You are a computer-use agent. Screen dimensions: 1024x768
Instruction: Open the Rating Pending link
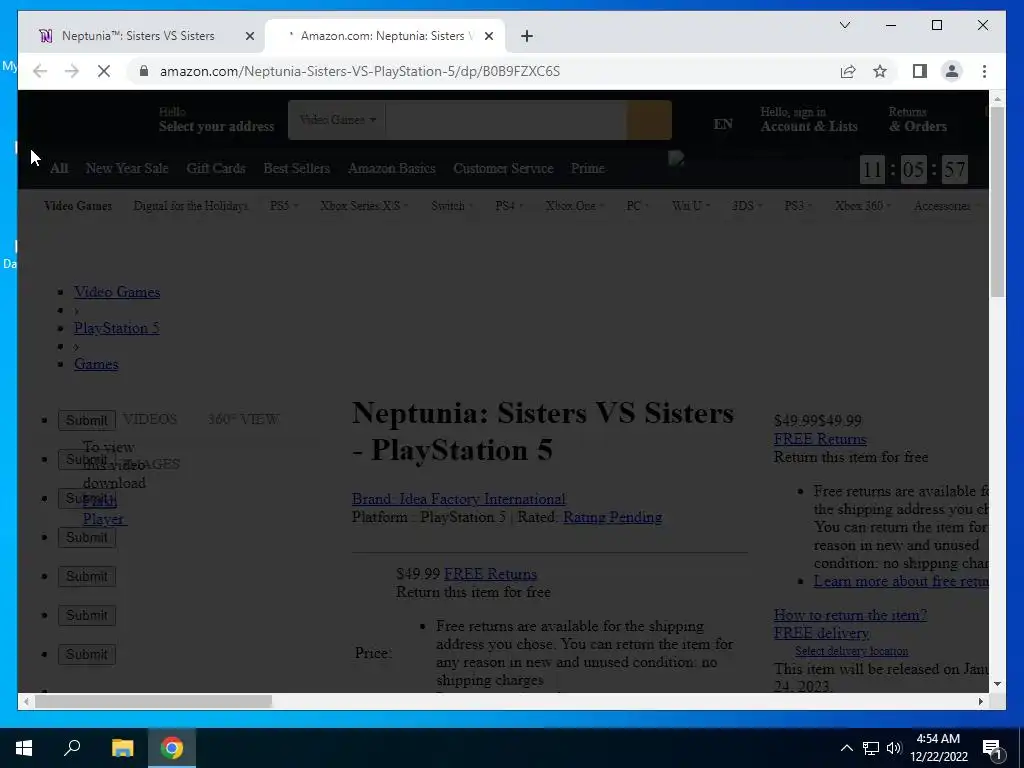pyautogui.click(x=613, y=517)
